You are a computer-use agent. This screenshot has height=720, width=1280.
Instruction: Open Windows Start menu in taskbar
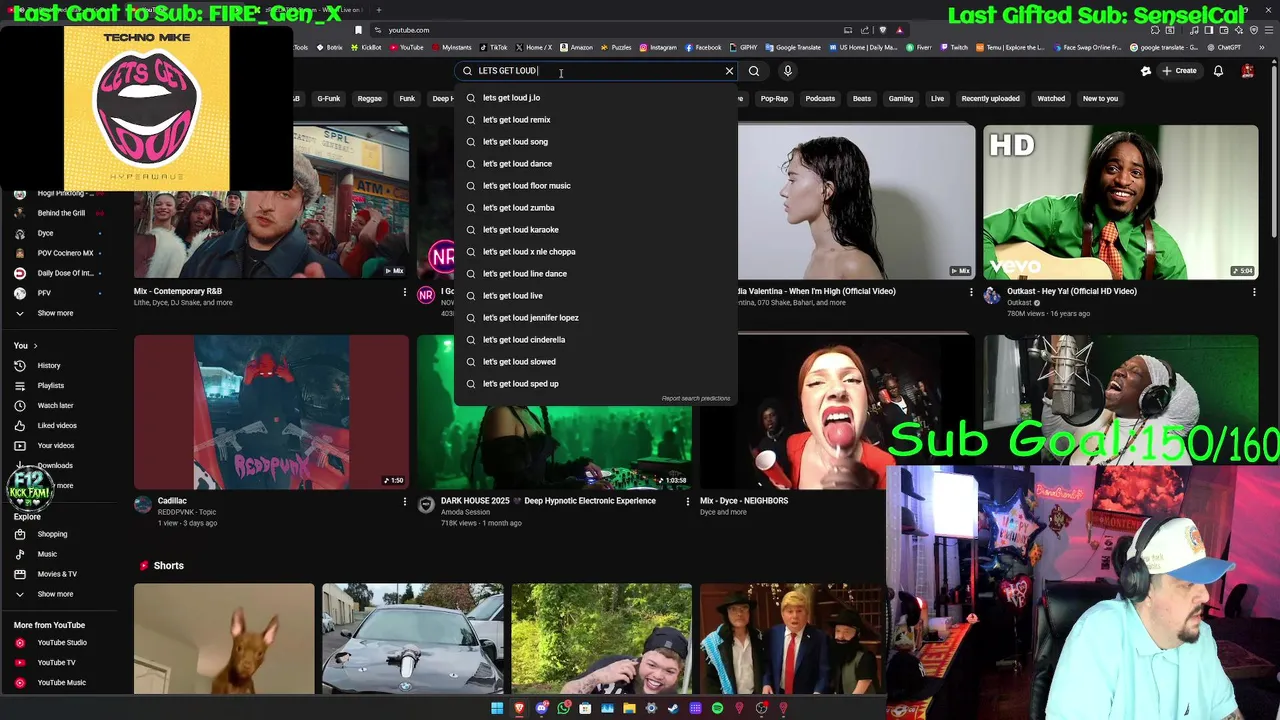click(x=497, y=709)
